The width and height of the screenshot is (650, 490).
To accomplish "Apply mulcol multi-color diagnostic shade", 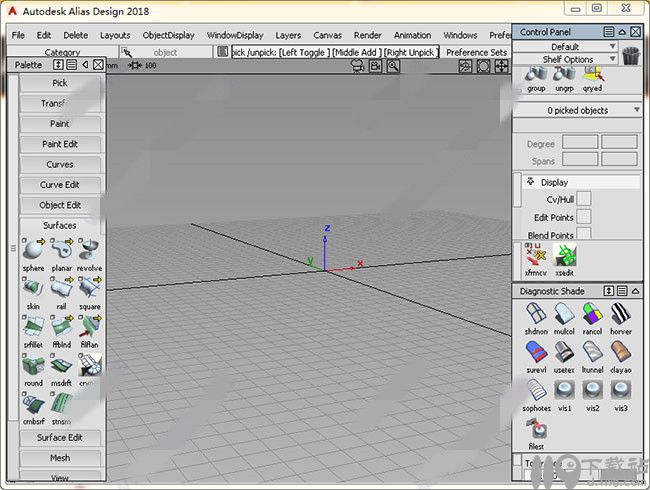I will pyautogui.click(x=564, y=314).
